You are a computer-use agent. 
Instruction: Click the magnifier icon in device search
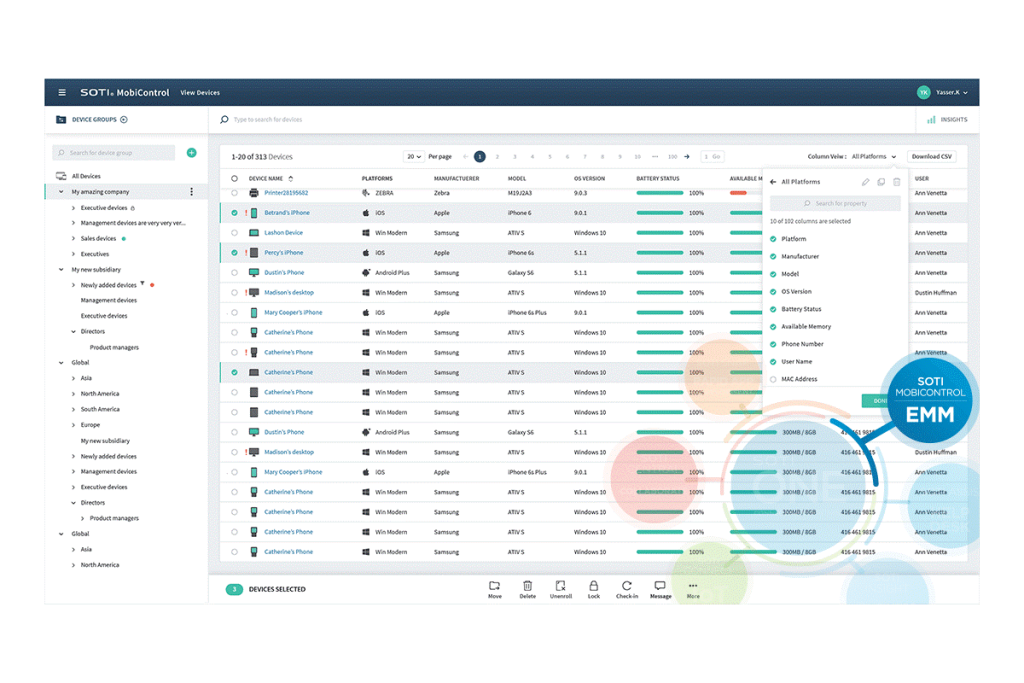[x=224, y=119]
